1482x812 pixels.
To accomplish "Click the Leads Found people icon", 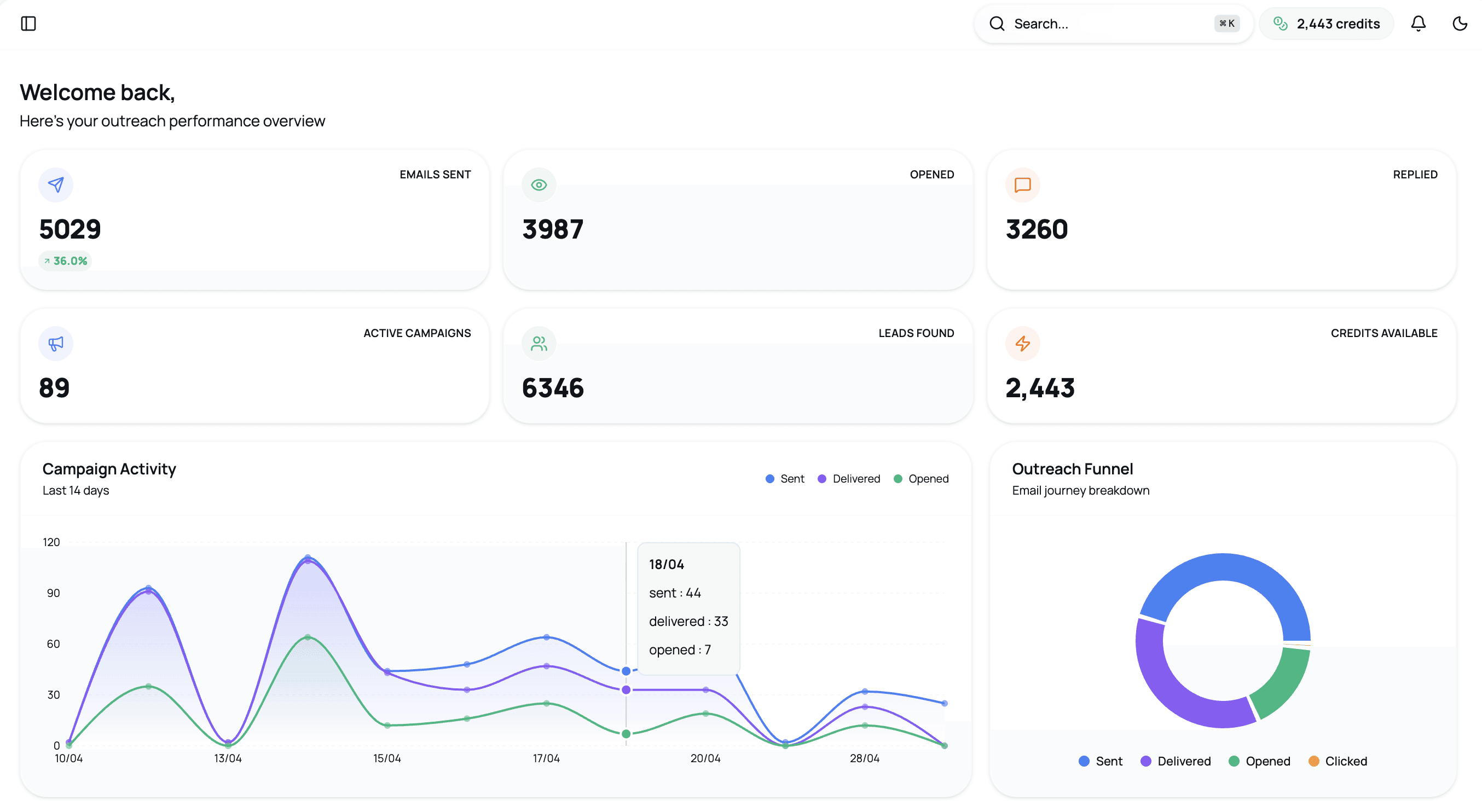I will coord(539,343).
